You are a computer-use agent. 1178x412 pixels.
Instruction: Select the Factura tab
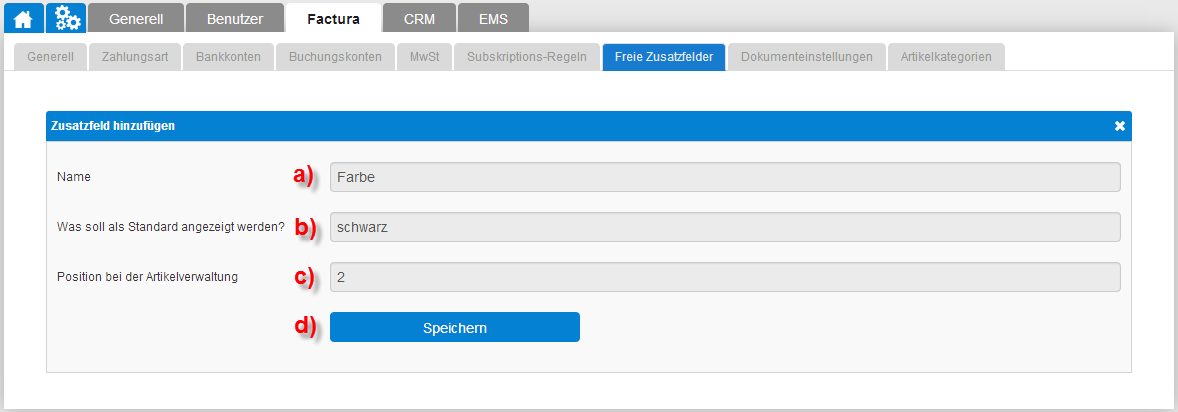(334, 19)
